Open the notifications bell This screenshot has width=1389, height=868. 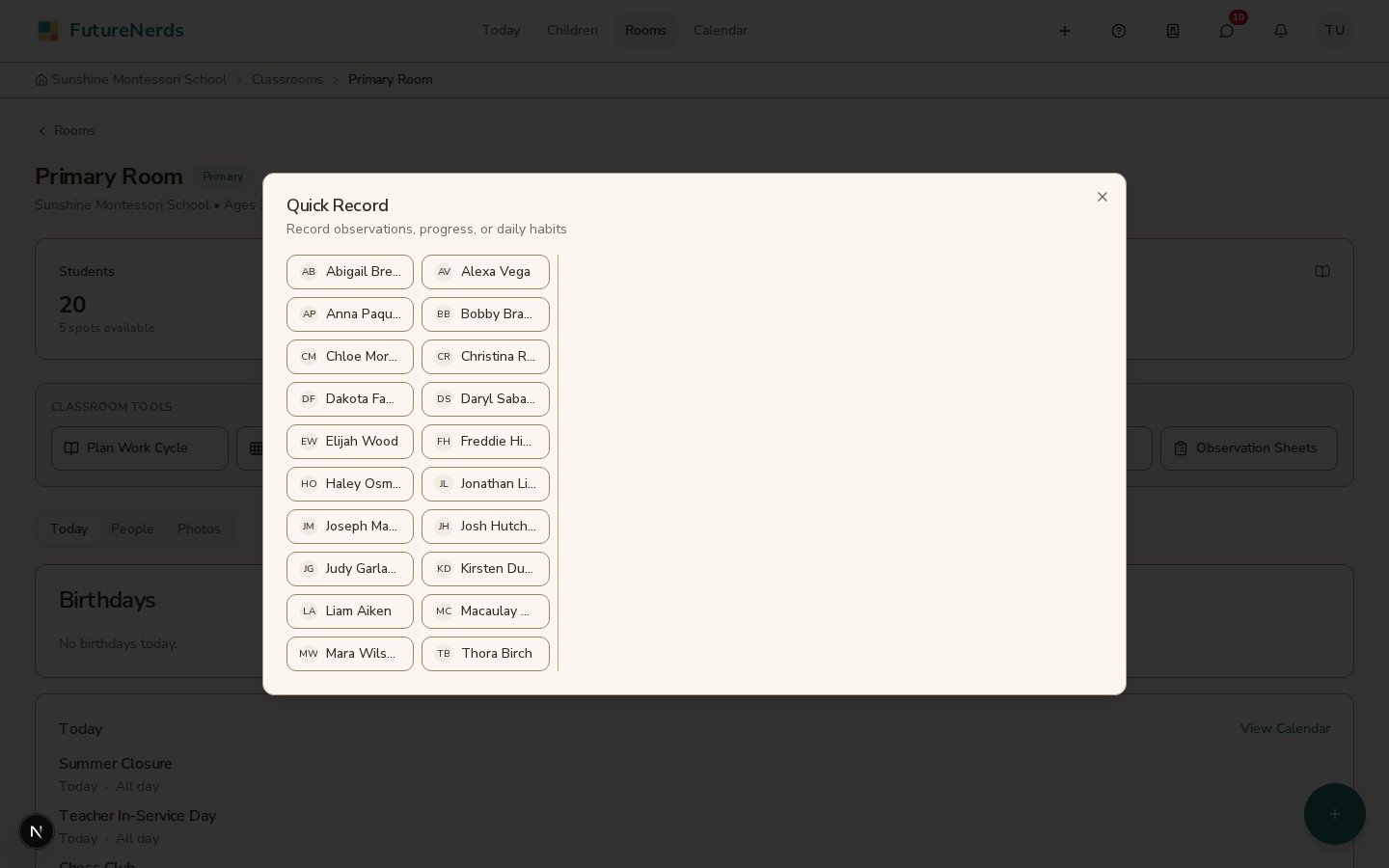point(1281,31)
